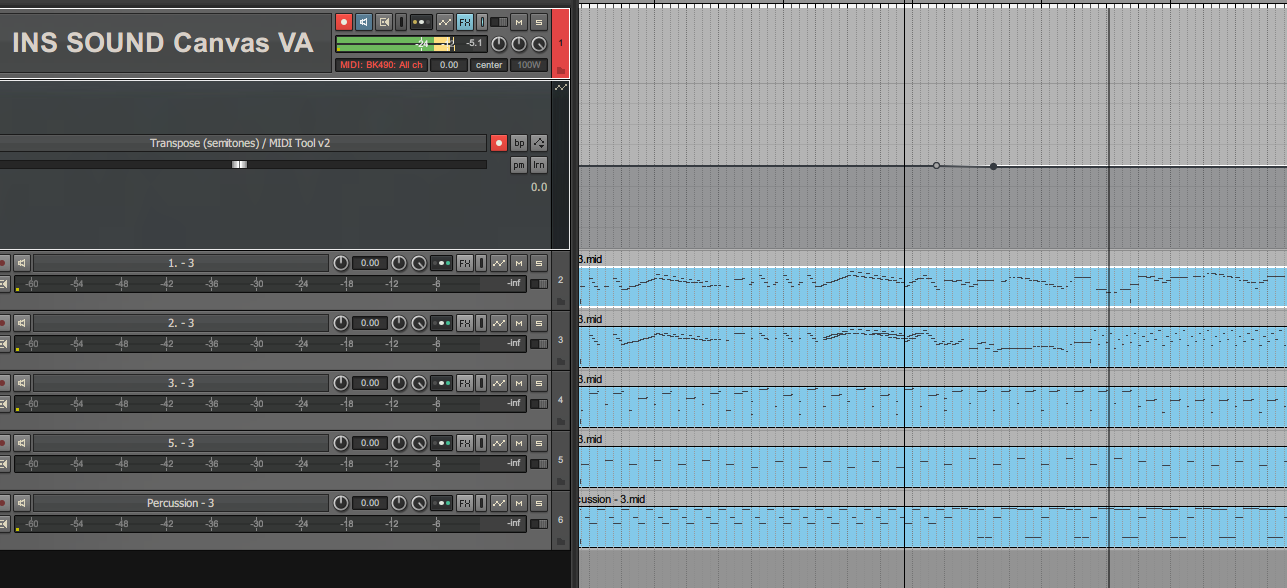Open envelopes for track 2. - 3
1287x588 pixels.
[498, 323]
